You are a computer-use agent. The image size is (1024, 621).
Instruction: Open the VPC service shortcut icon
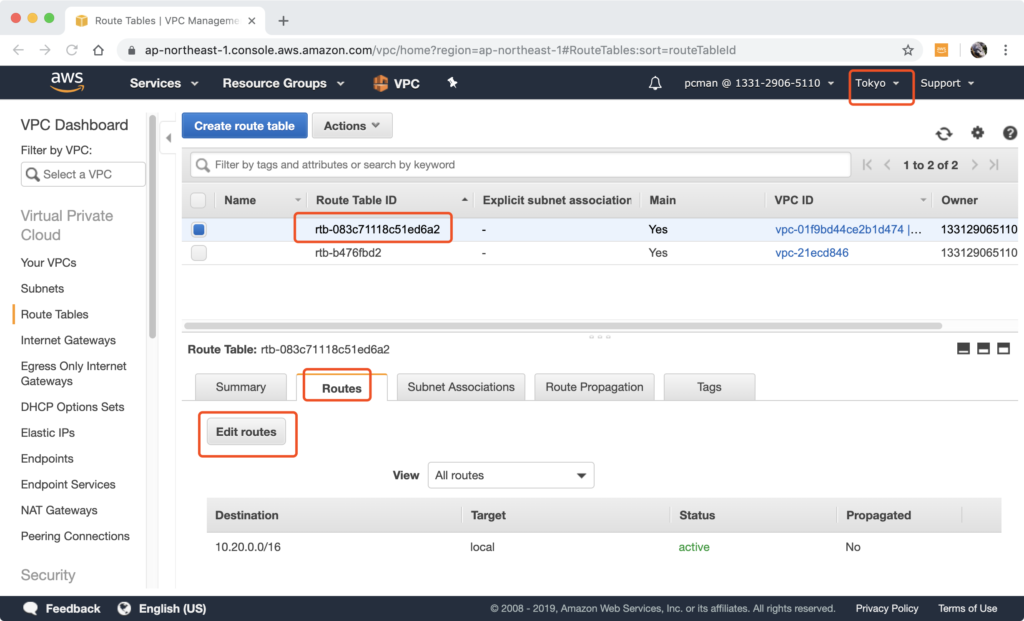pos(380,83)
